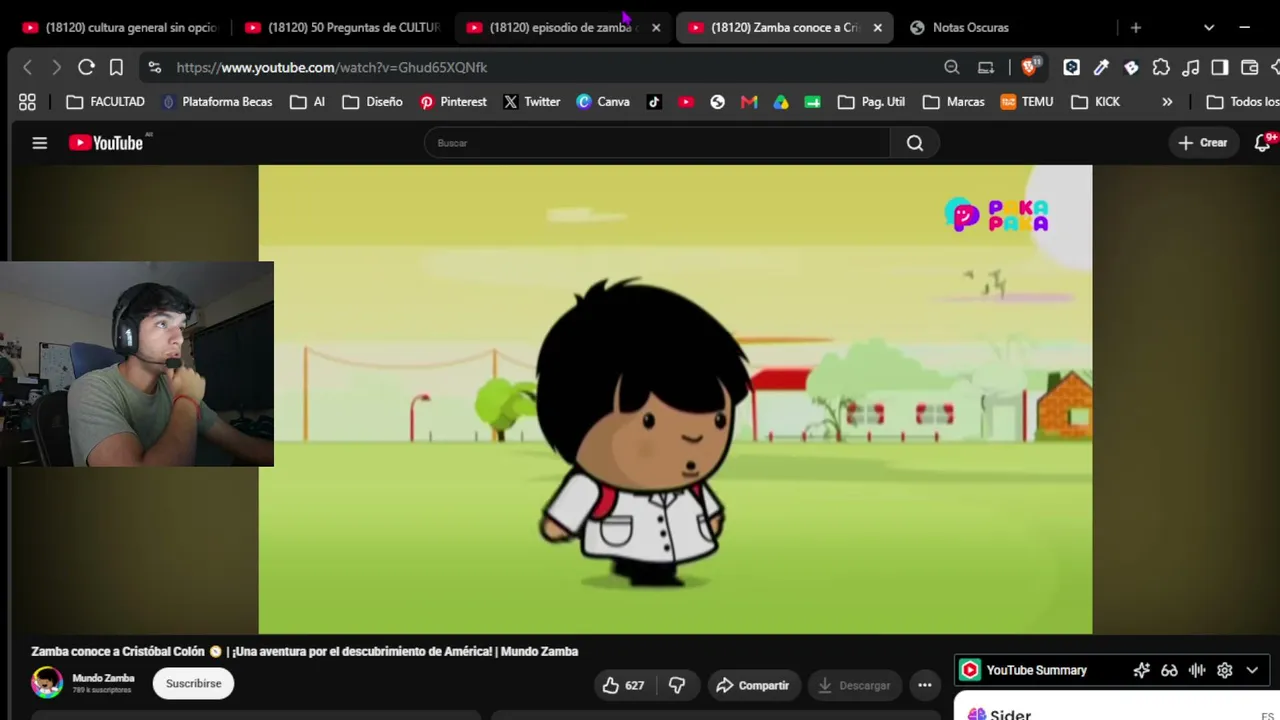
Task: Close the 'Zamba conoce a Cri' tab
Action: (x=878, y=28)
